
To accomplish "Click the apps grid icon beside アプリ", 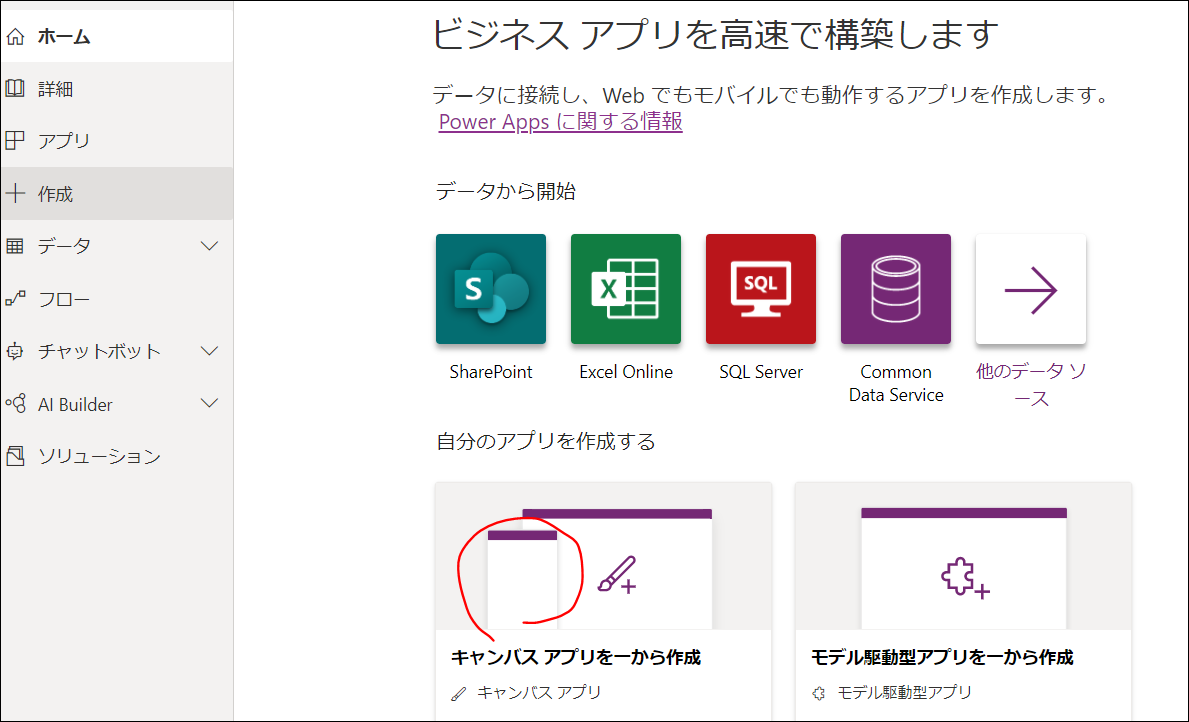I will coord(15,141).
